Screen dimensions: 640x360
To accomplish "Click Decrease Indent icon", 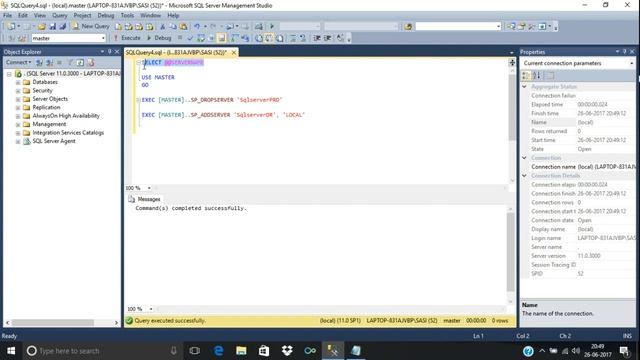I will click(x=317, y=38).
